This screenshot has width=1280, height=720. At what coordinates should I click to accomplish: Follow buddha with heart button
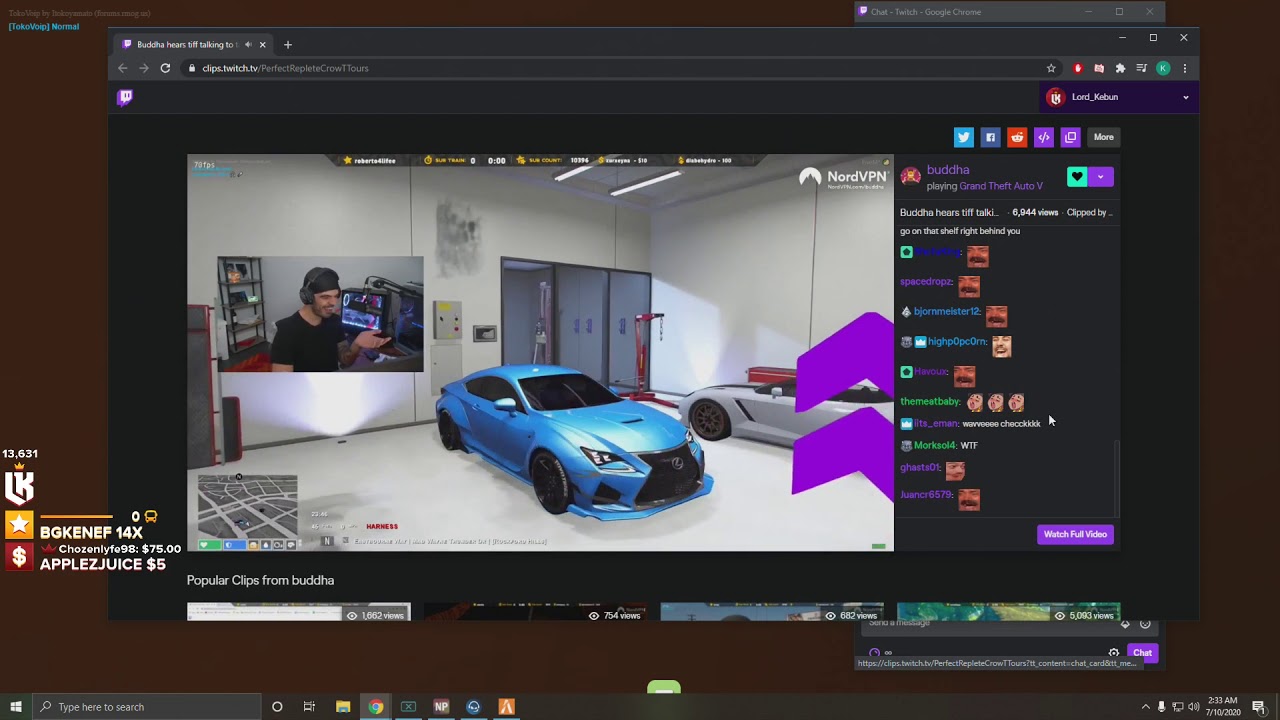(x=1077, y=177)
